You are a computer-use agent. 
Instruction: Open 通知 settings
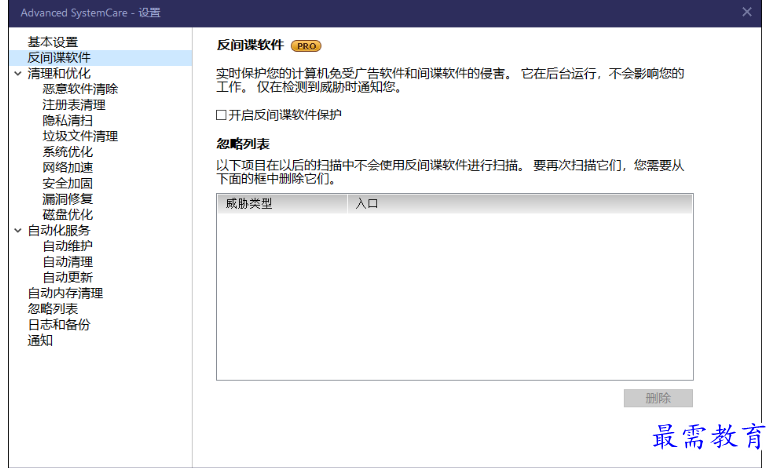click(40, 341)
